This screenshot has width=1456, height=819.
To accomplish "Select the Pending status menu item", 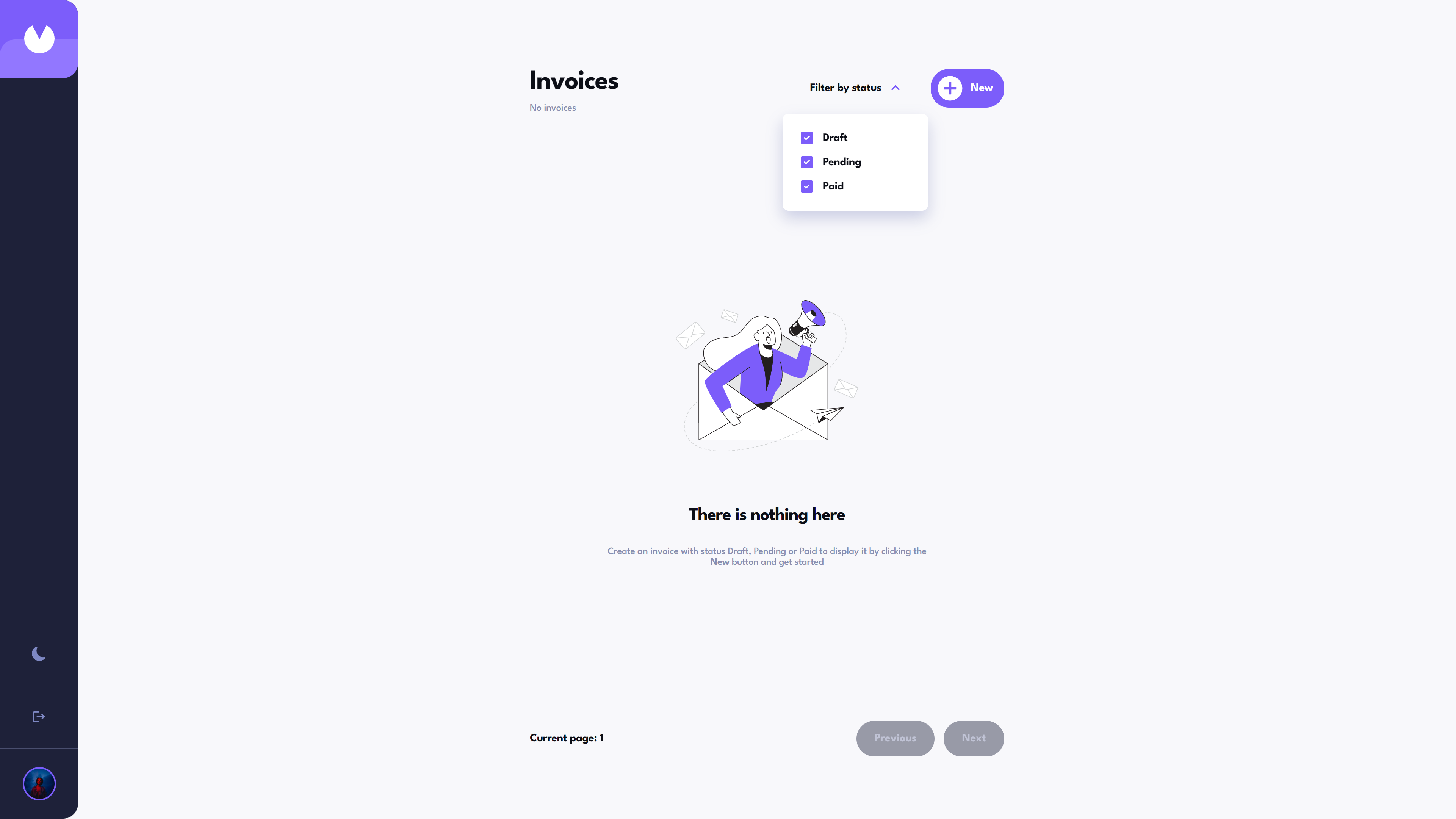I will (841, 162).
